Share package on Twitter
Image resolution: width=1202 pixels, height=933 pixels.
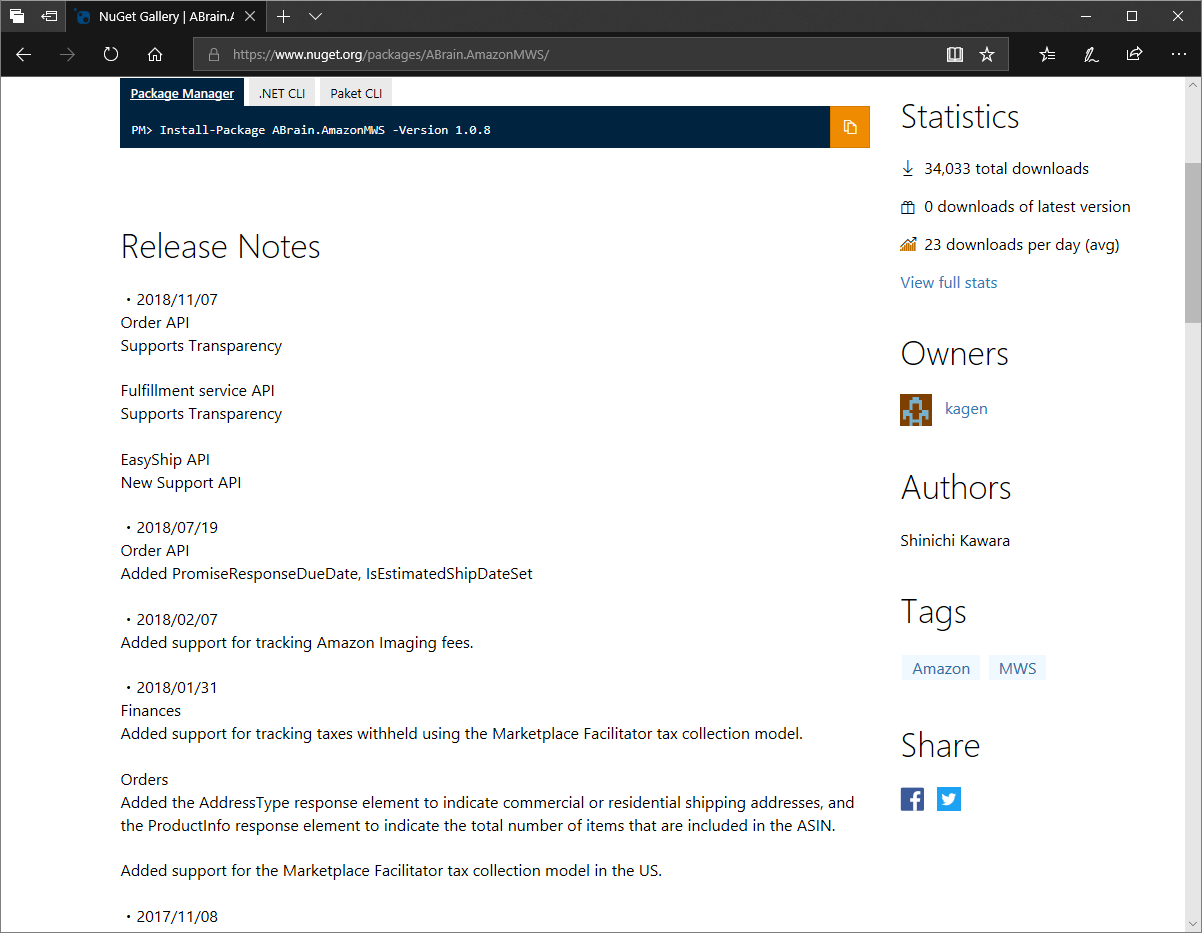click(x=949, y=799)
